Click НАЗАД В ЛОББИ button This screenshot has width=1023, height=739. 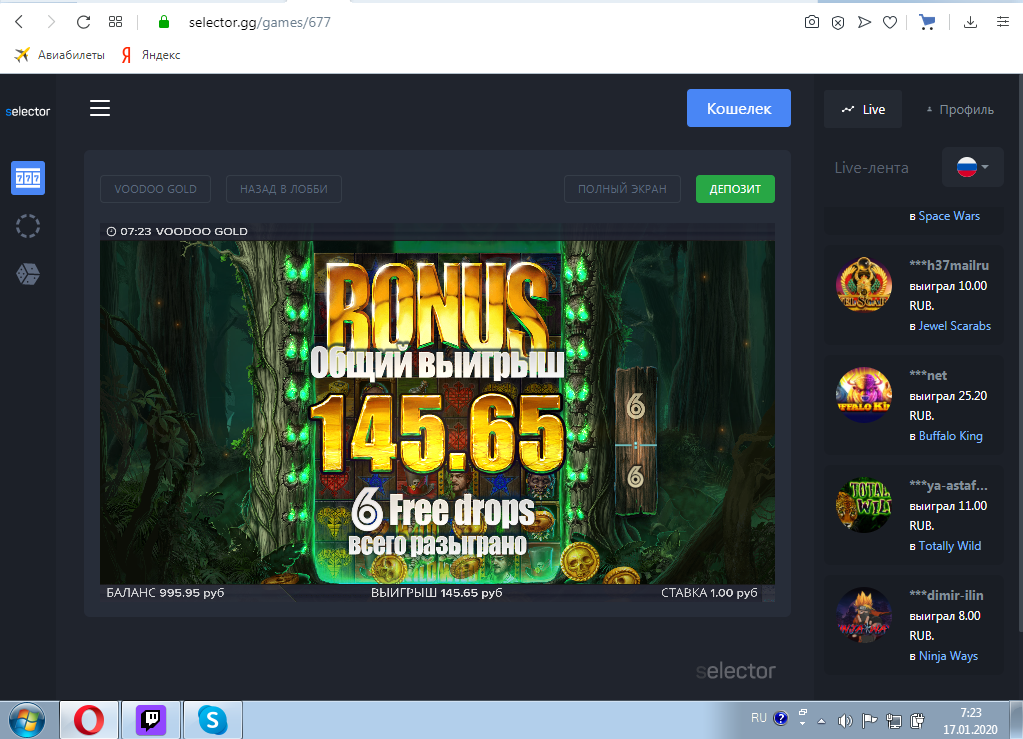[x=284, y=189]
